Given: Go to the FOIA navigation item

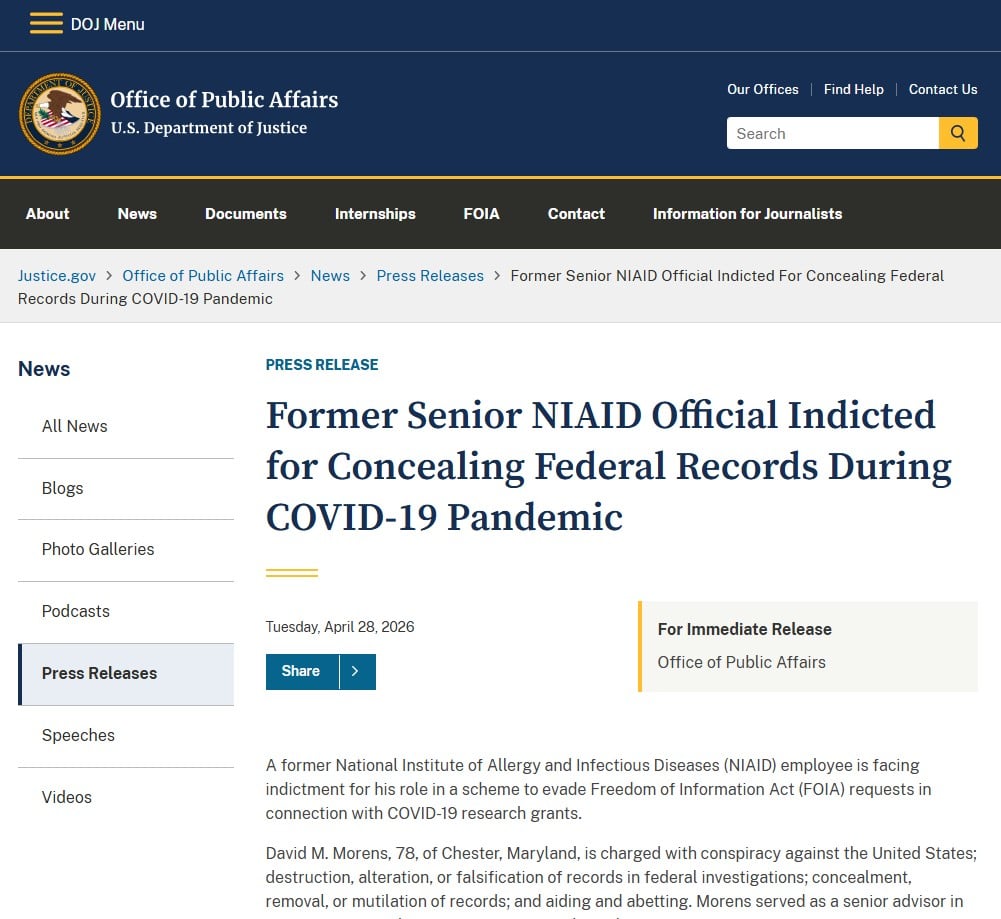Looking at the screenshot, I should coord(481,214).
